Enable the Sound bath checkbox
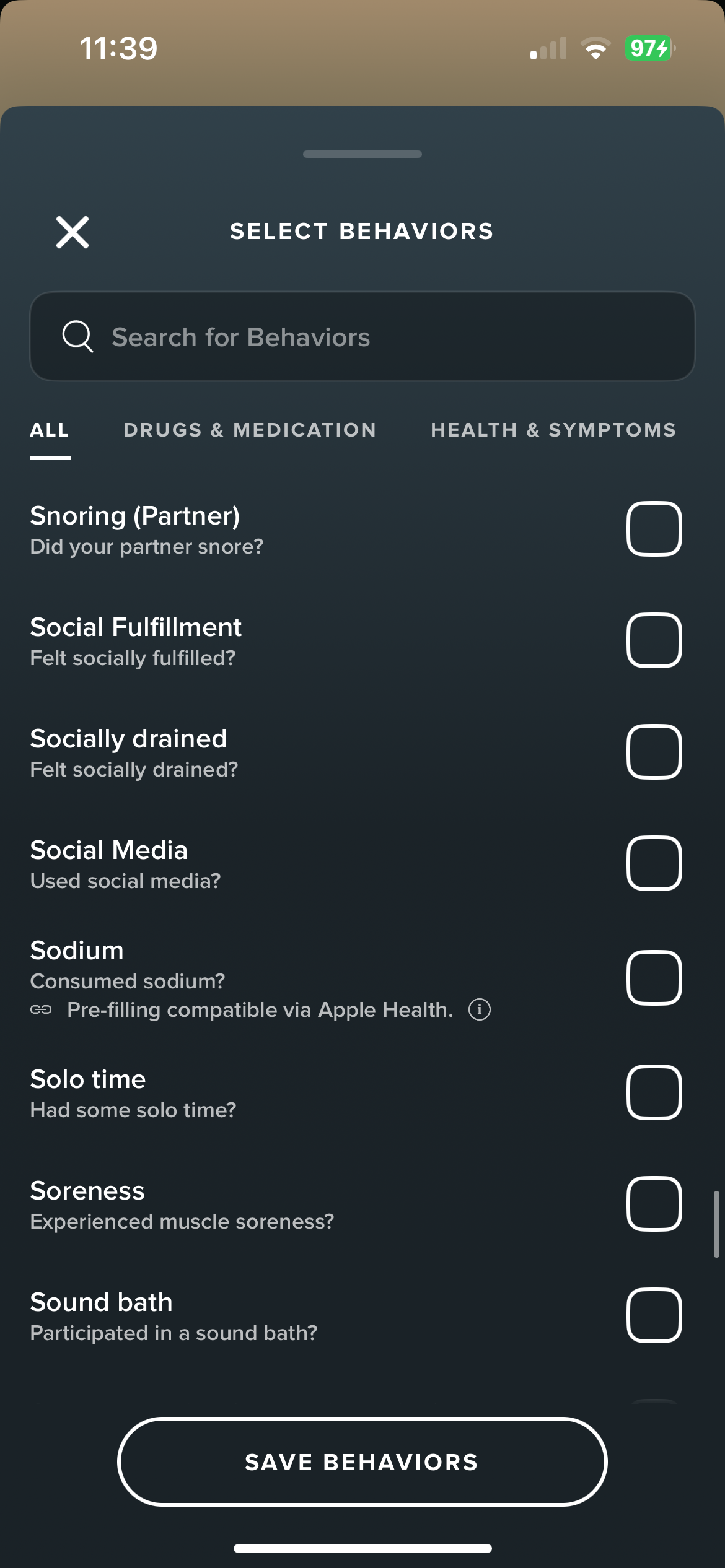The image size is (725, 1568). pyautogui.click(x=654, y=1315)
